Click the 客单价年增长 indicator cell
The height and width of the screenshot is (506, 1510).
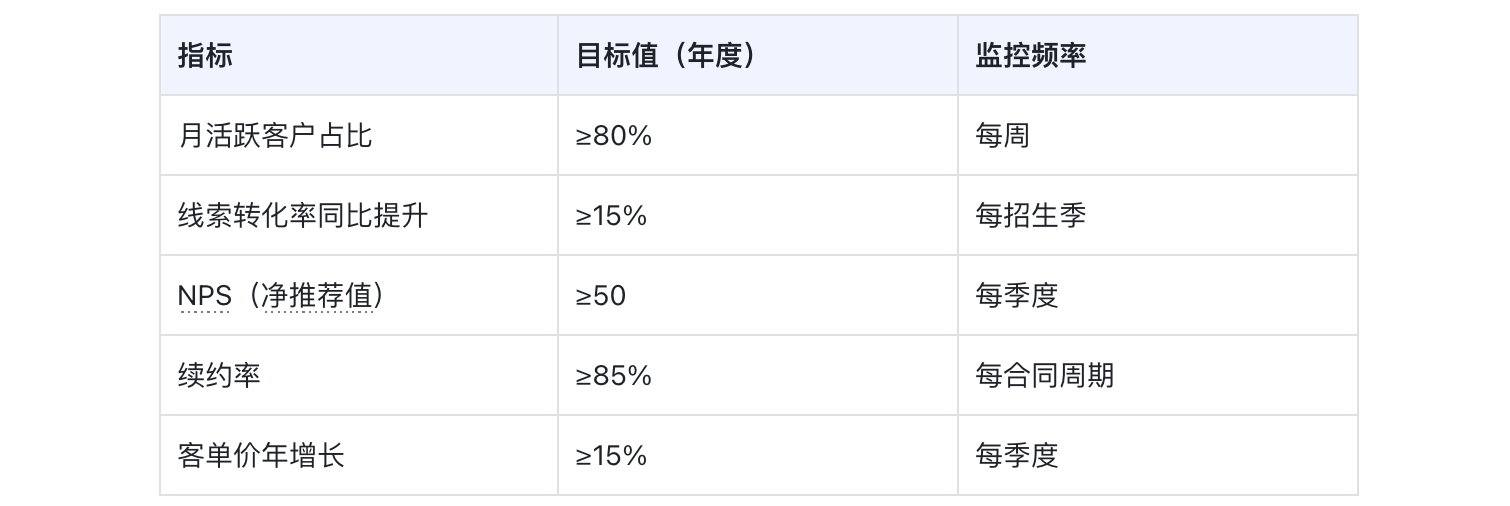(261, 456)
